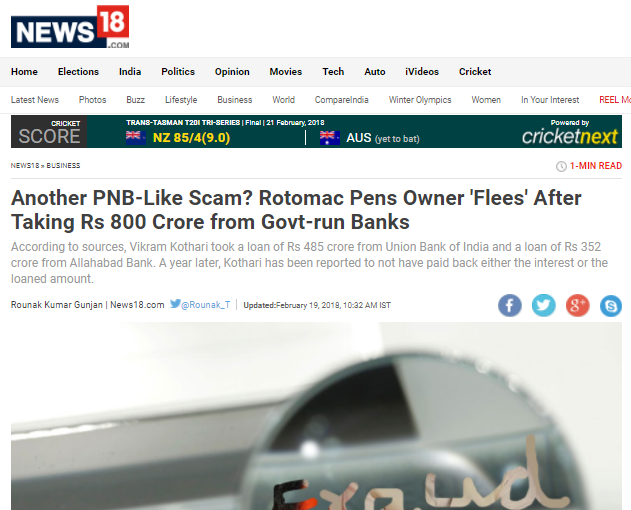This screenshot has width=631, height=510.
Task: Select Latest News in secondary navigation
Action: (35, 100)
